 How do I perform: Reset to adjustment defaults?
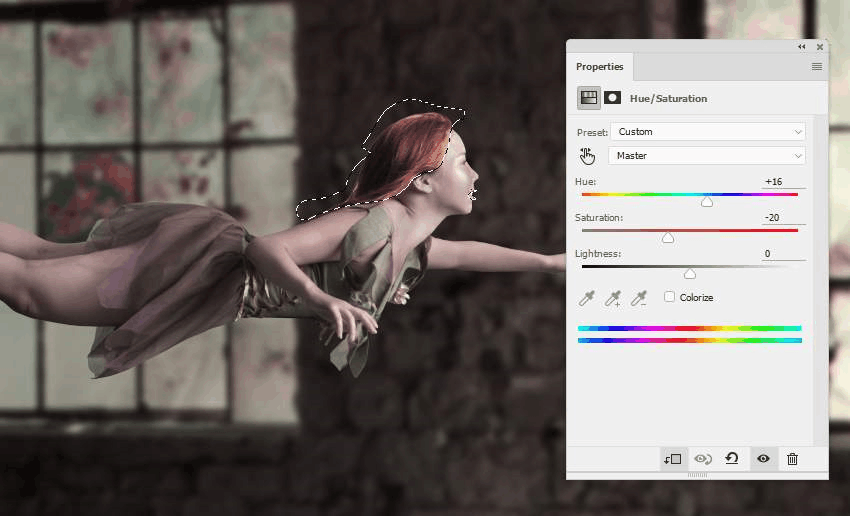[732, 459]
